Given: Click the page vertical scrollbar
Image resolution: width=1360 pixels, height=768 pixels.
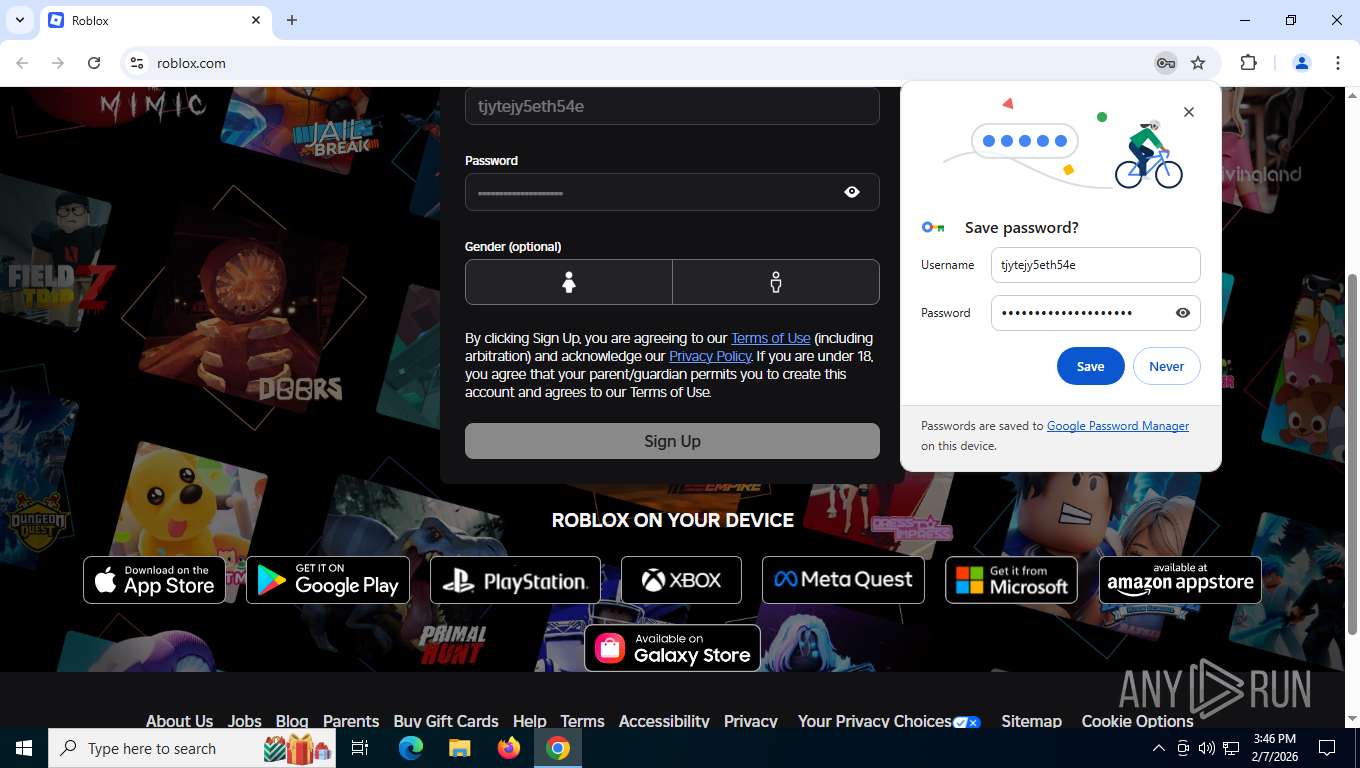Looking at the screenshot, I should coord(1352,453).
